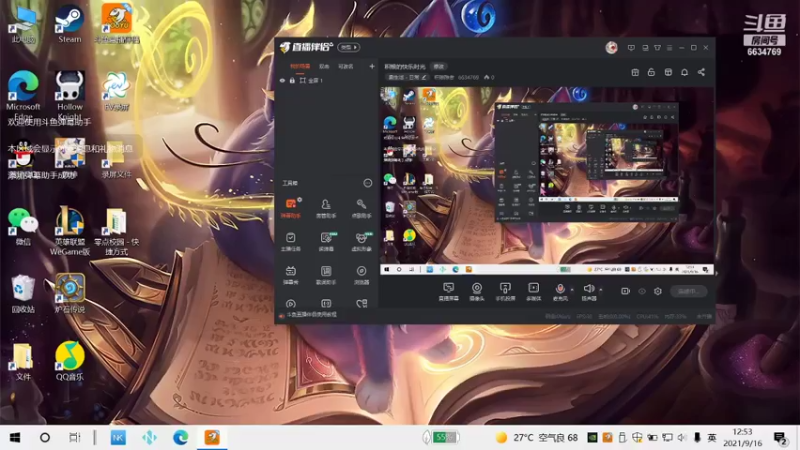This screenshot has height=450, width=800.
Task: Expand the speaker options arrow
Action: click(601, 289)
